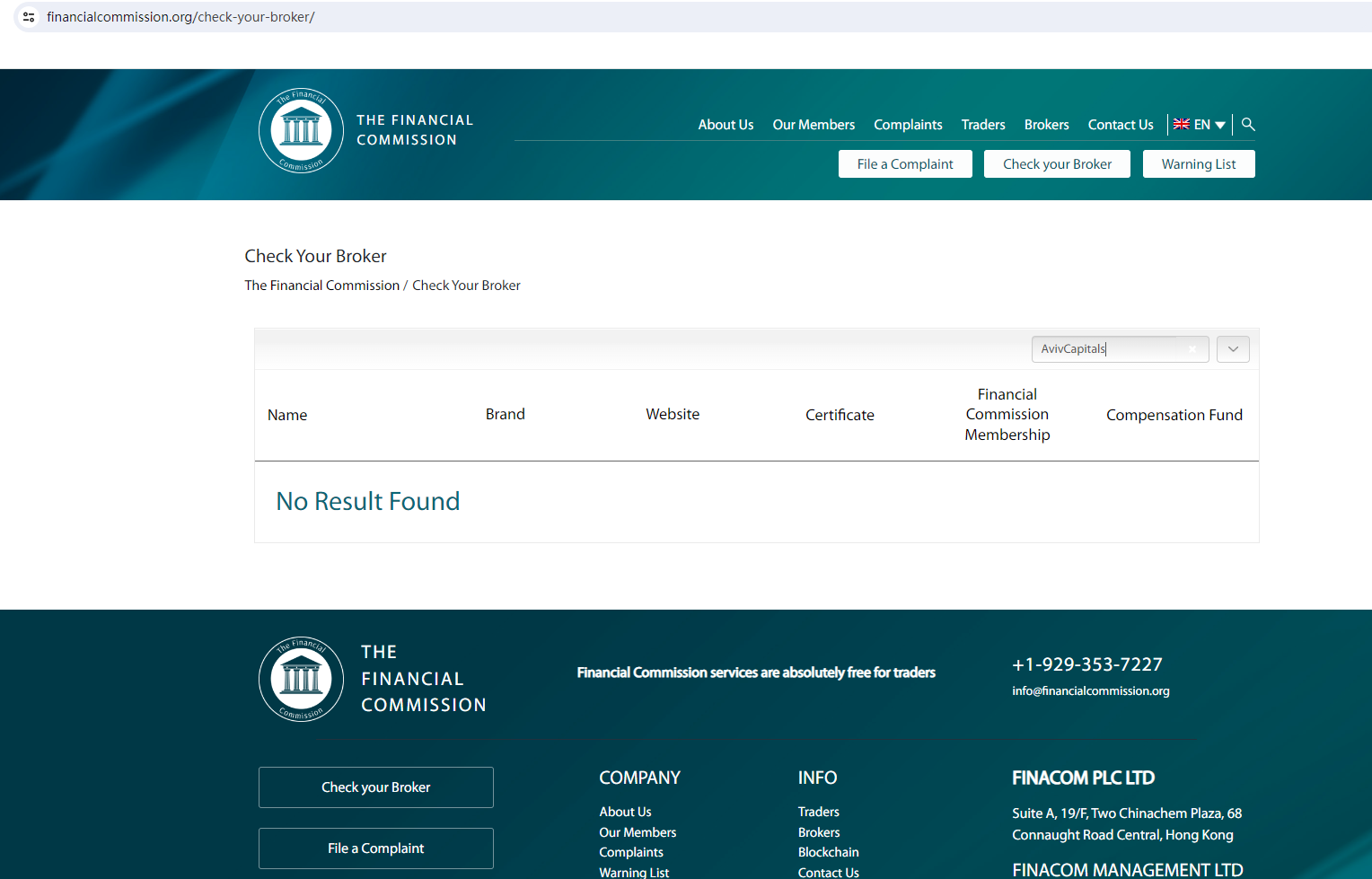The height and width of the screenshot is (879, 1372).
Task: Click Contact Us in header navigation
Action: (1121, 125)
